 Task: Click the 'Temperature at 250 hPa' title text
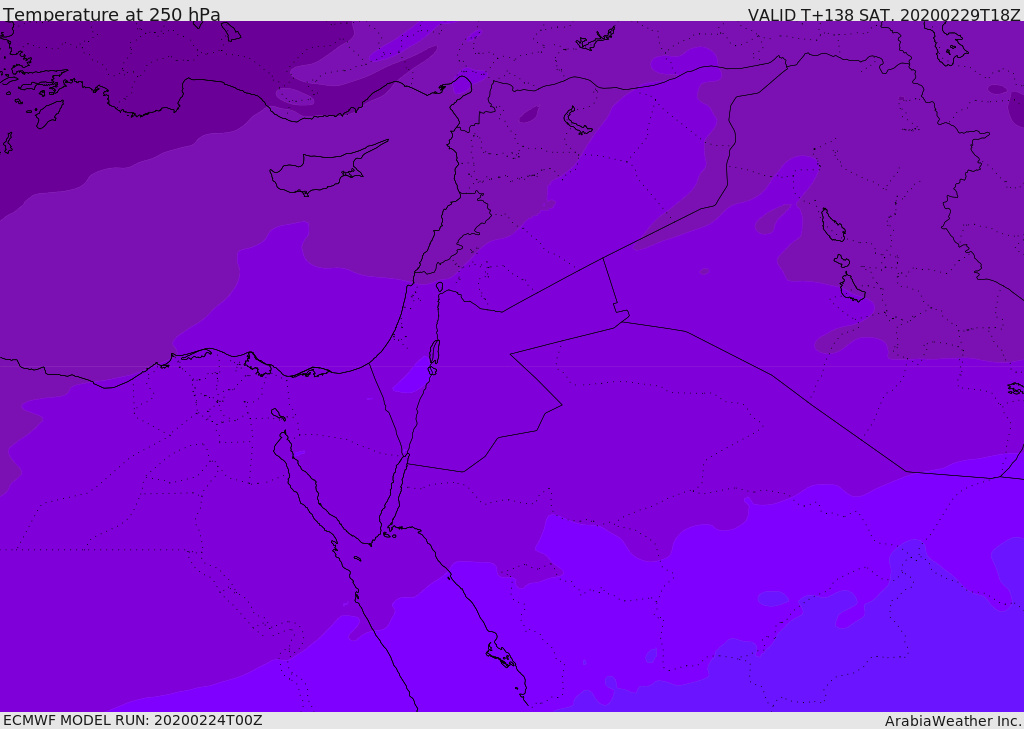112,14
